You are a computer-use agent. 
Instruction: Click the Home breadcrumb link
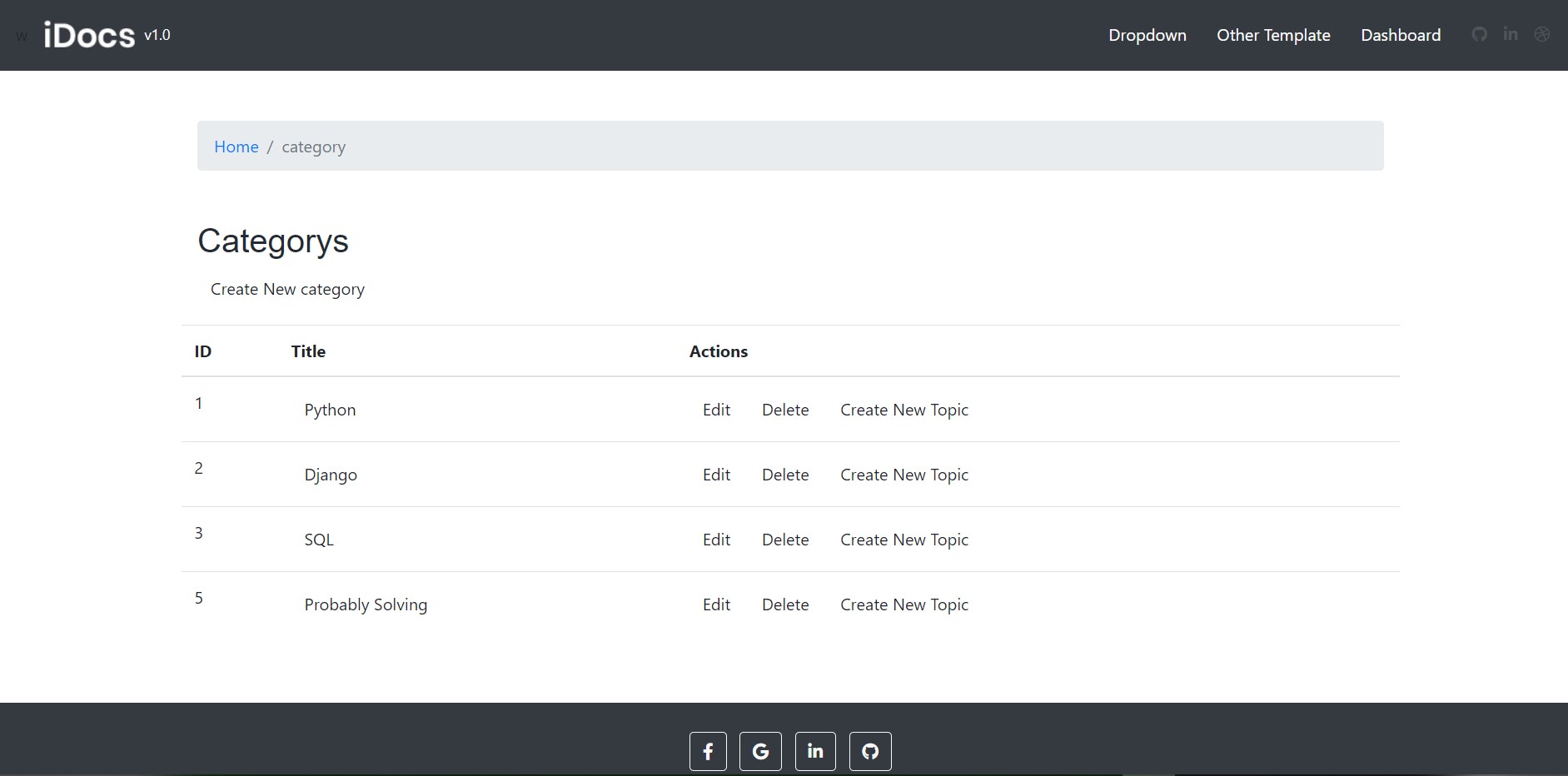point(236,147)
